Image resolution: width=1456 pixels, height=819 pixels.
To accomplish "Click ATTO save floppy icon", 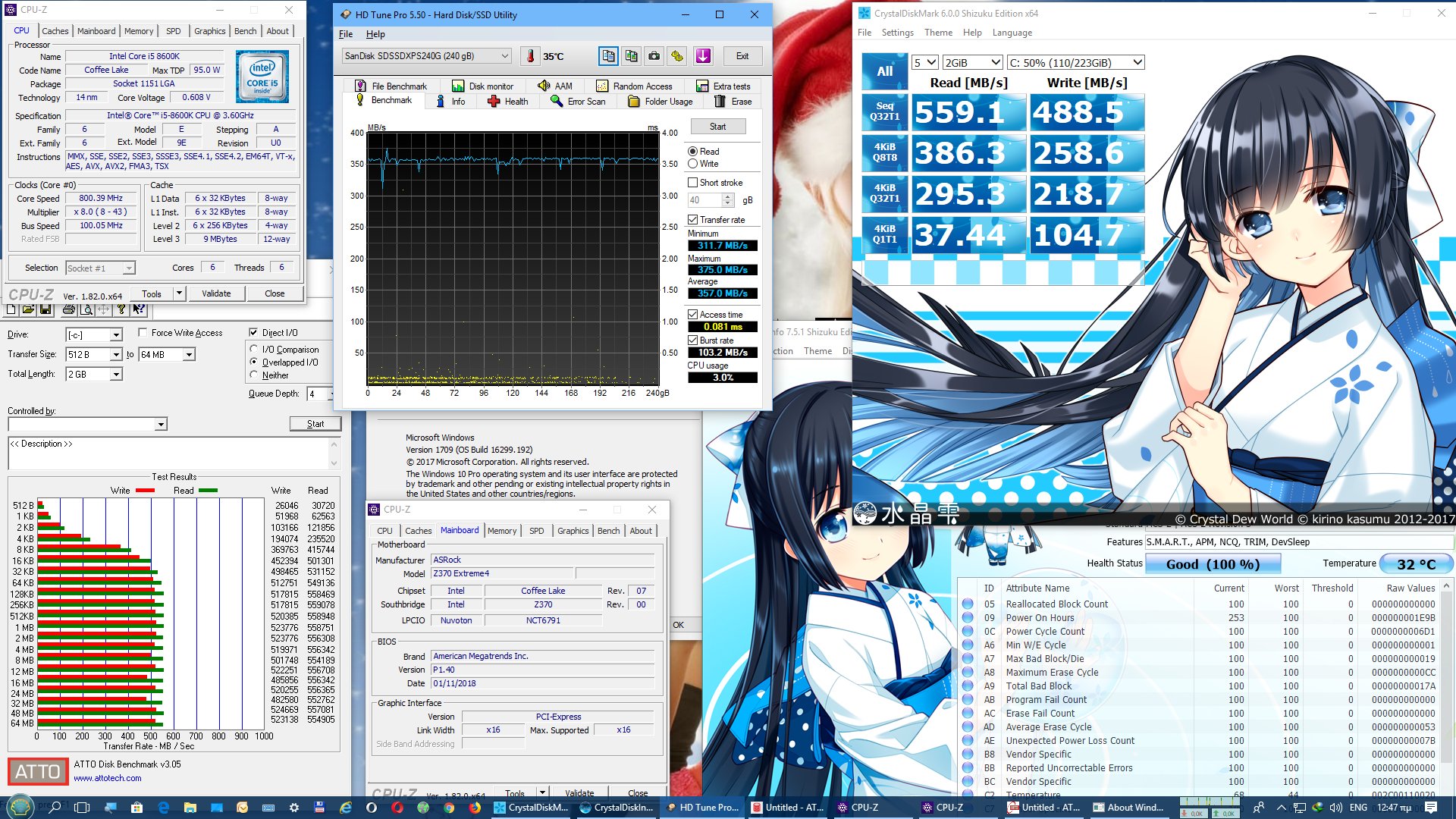I will pyautogui.click(x=45, y=309).
